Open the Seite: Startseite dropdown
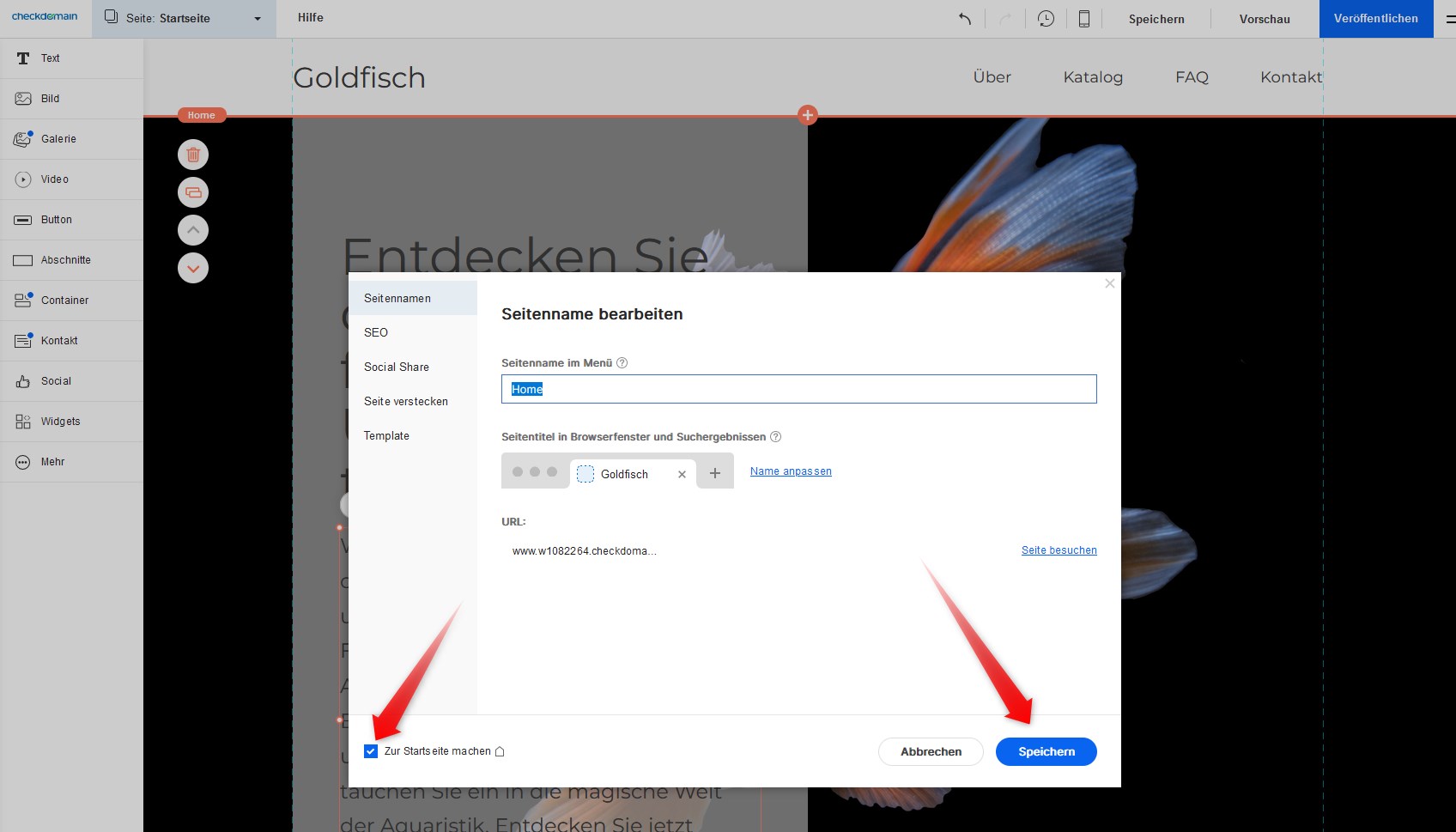Viewport: 1456px width, 832px height. tap(184, 19)
